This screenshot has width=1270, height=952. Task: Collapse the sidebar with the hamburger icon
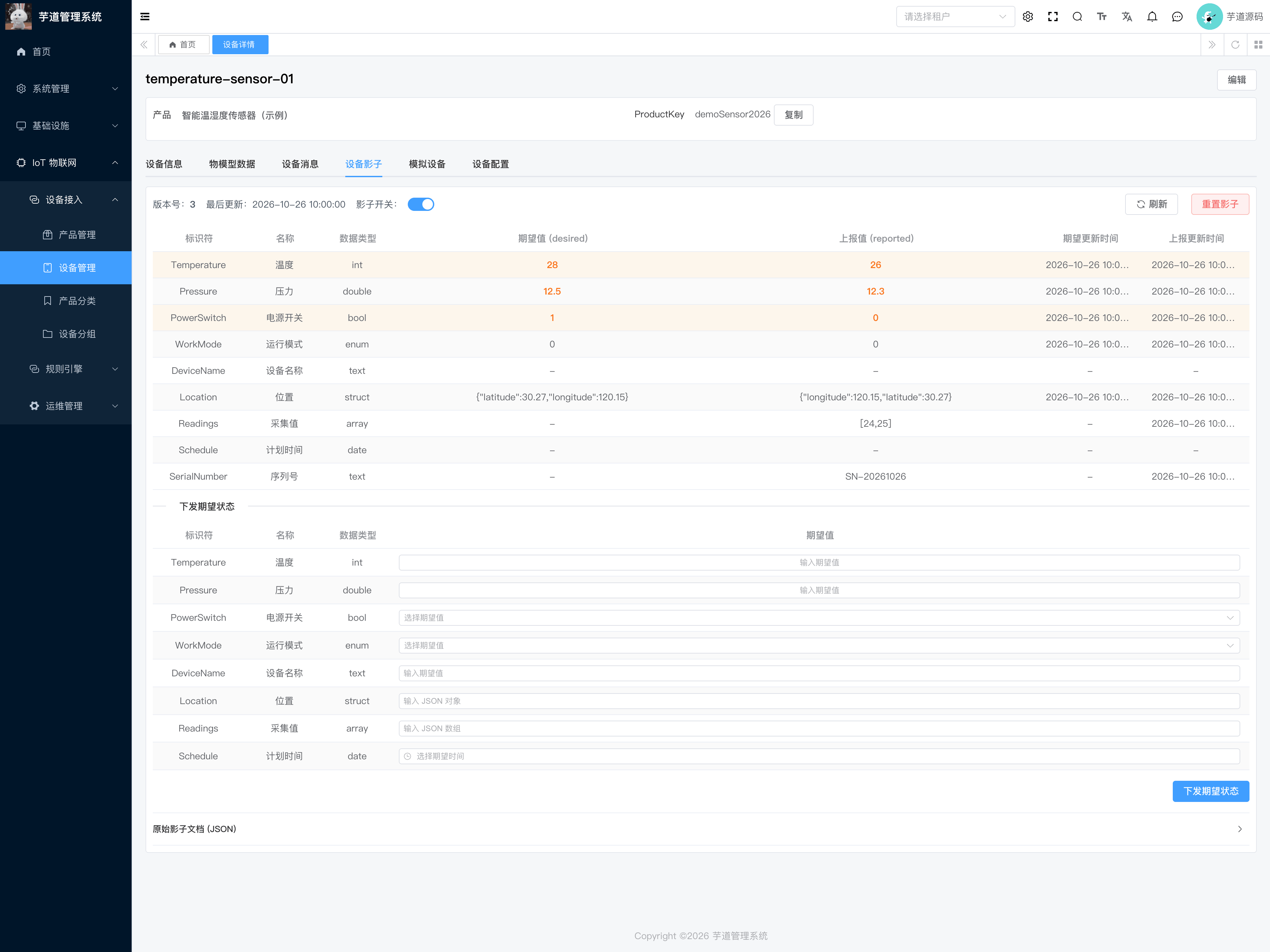tap(145, 17)
